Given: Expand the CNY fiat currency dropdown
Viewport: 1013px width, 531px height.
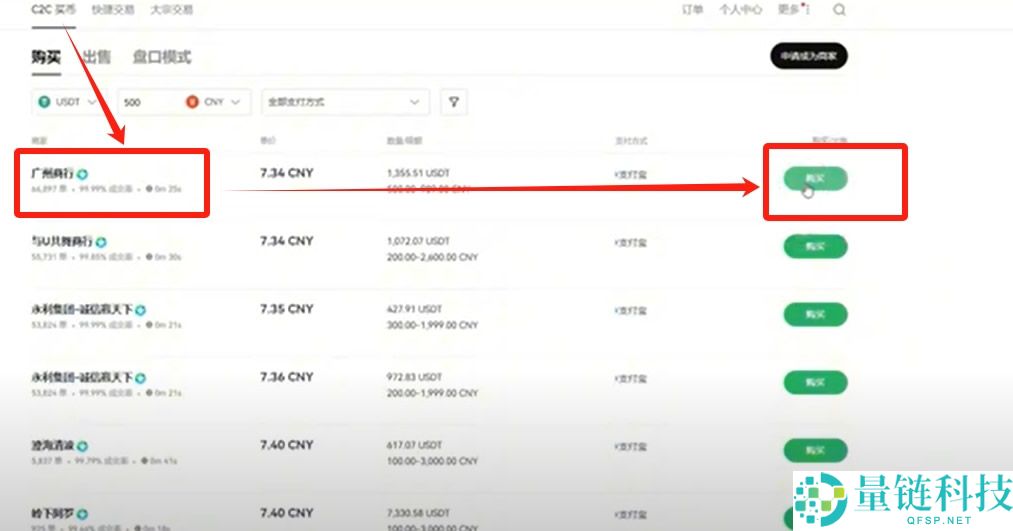Looking at the screenshot, I should coord(213,102).
